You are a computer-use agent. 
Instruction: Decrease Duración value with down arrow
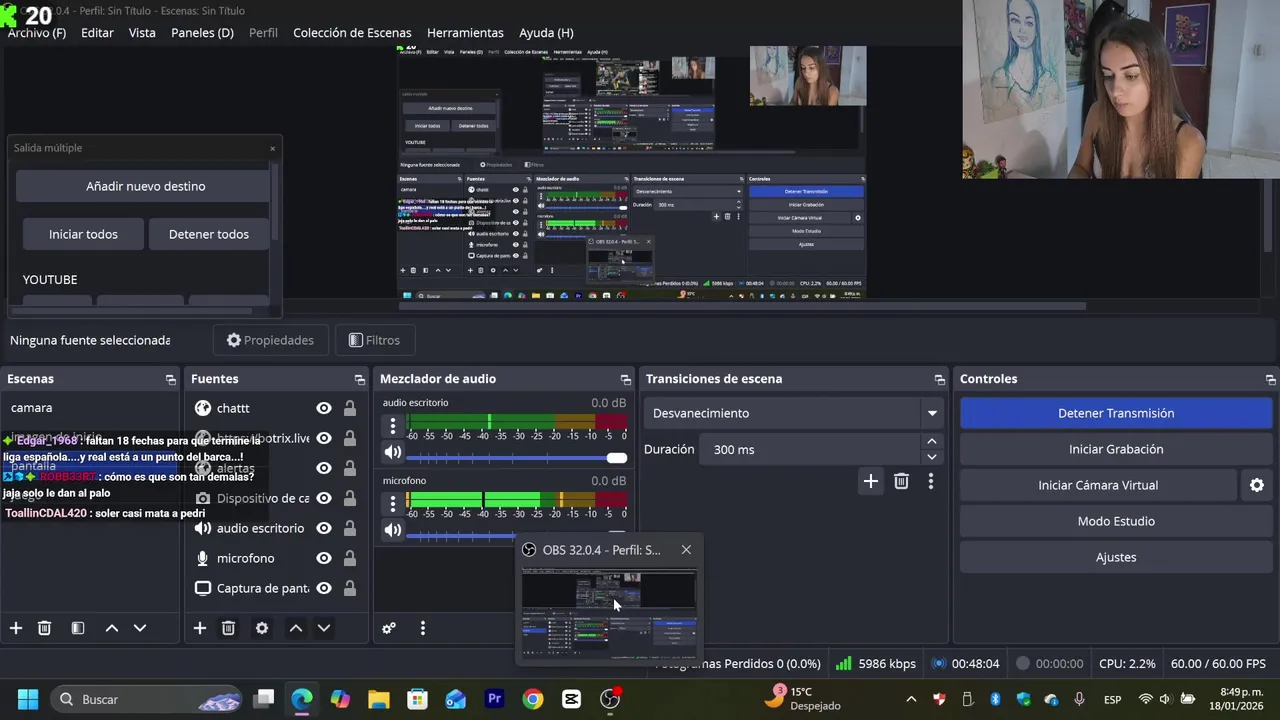[x=932, y=457]
